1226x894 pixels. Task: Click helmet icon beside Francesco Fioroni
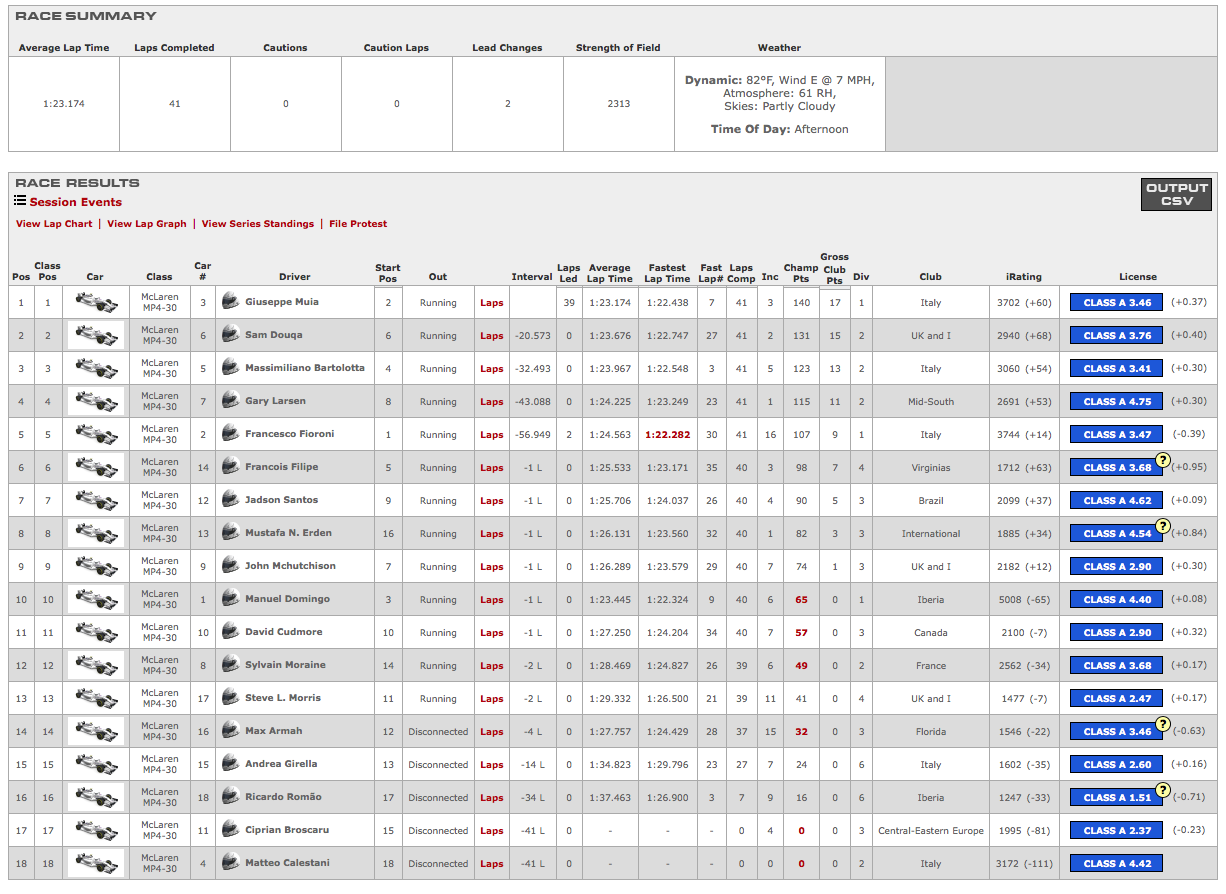231,433
